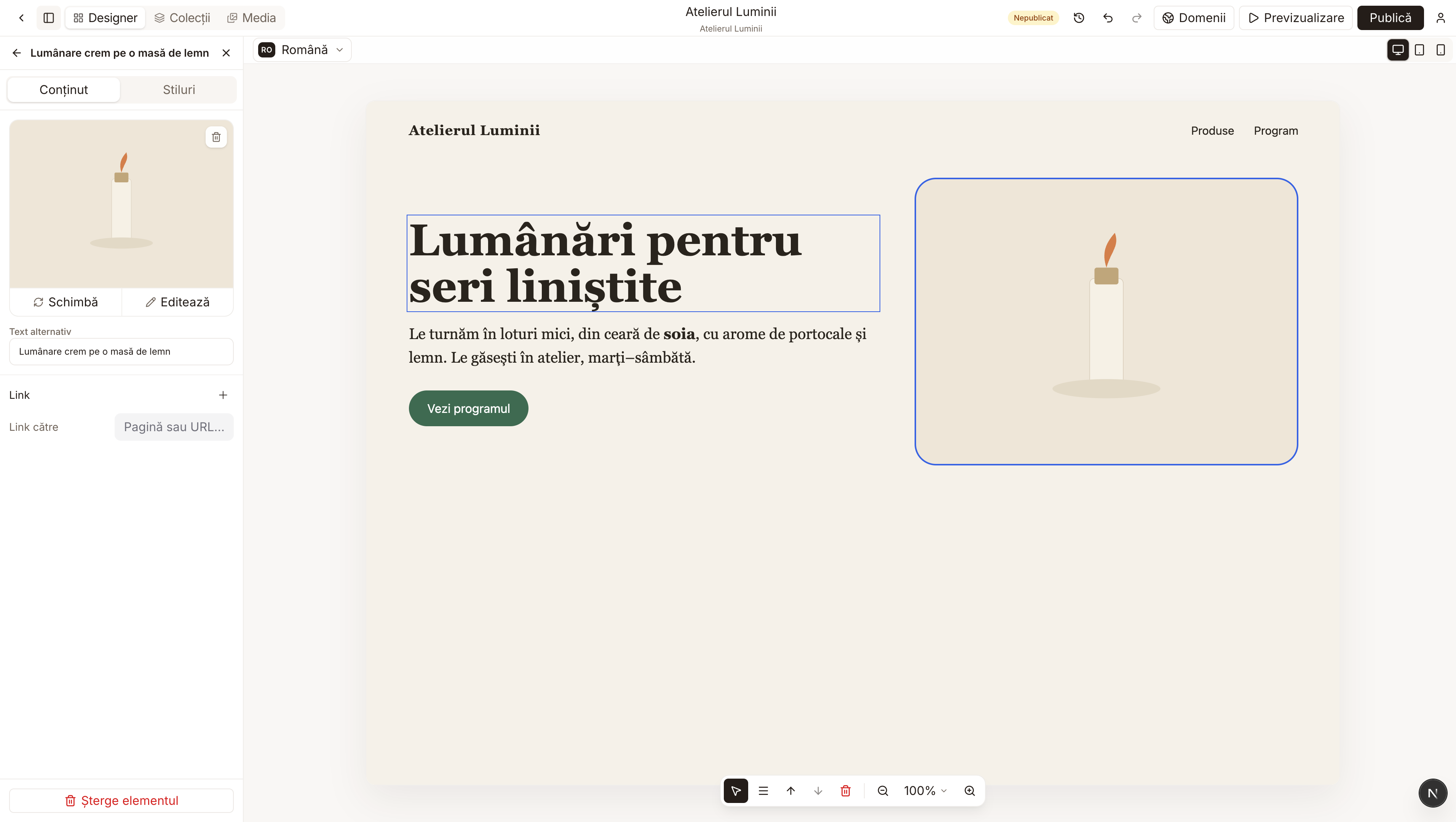This screenshot has width=1456, height=822.
Task: Open the 100% zoom dropdown
Action: click(925, 790)
